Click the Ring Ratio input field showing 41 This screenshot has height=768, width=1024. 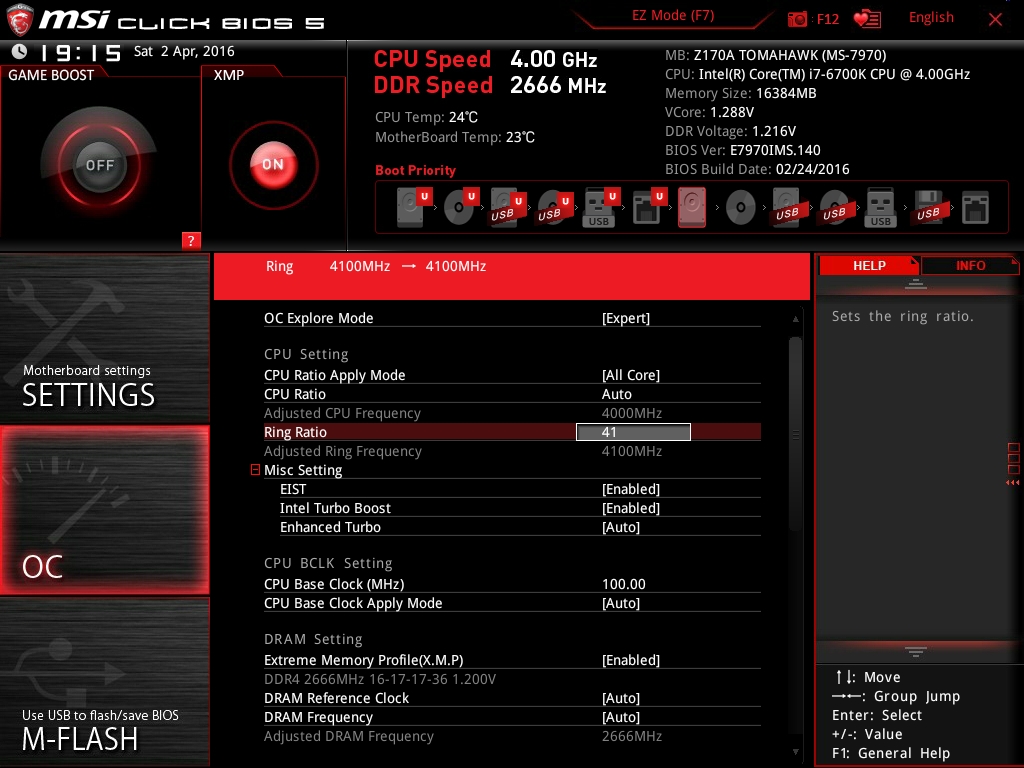point(633,432)
